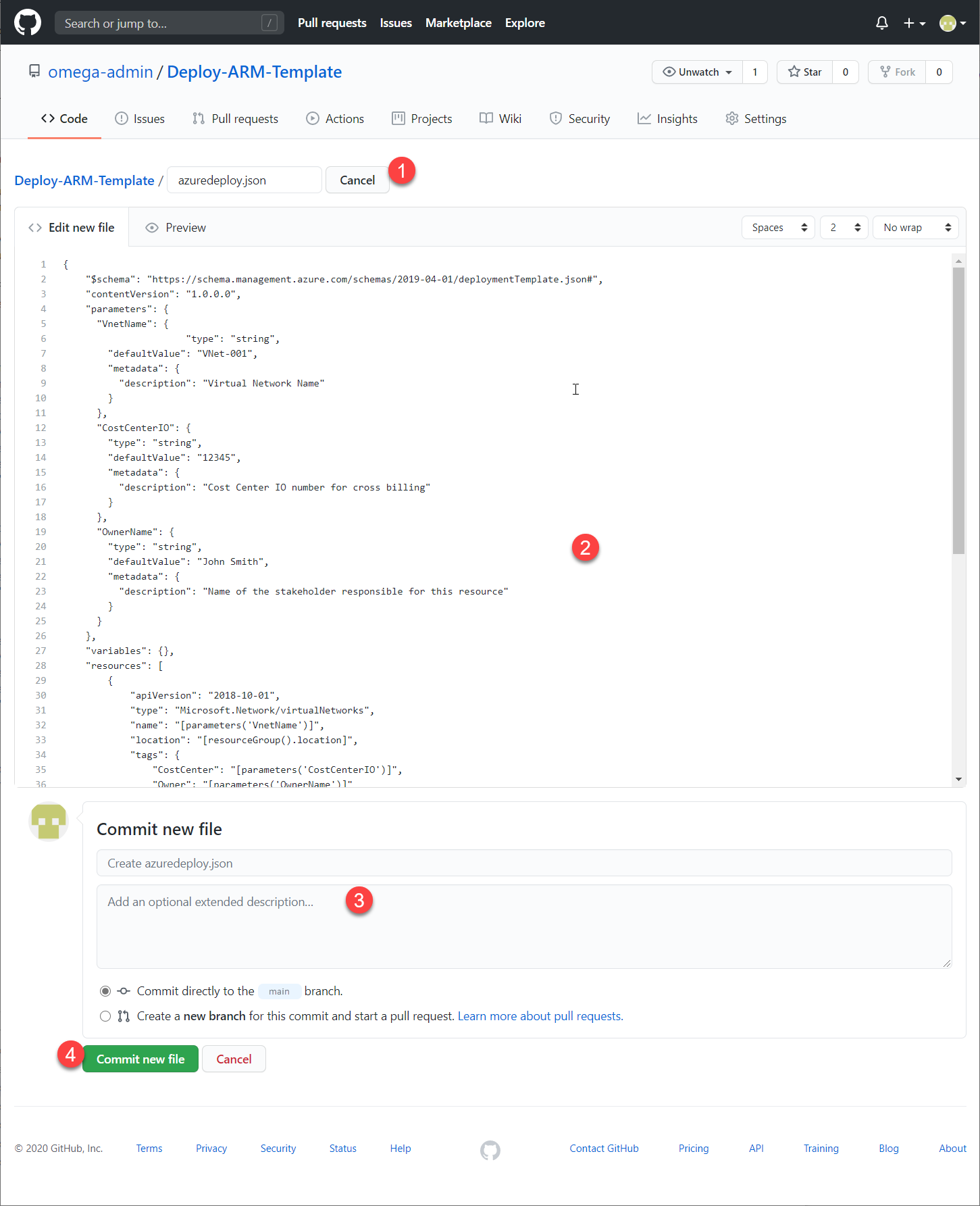
Task: Click the line containing "contentVersion"
Action: tap(163, 294)
